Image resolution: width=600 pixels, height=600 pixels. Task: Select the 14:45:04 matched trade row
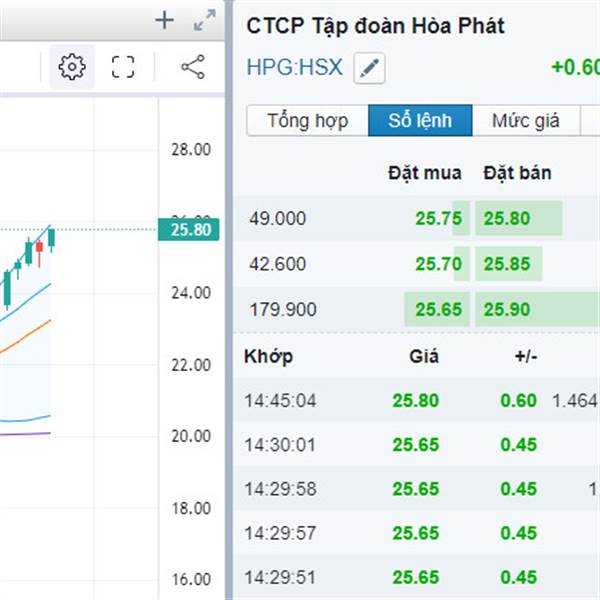(417, 401)
